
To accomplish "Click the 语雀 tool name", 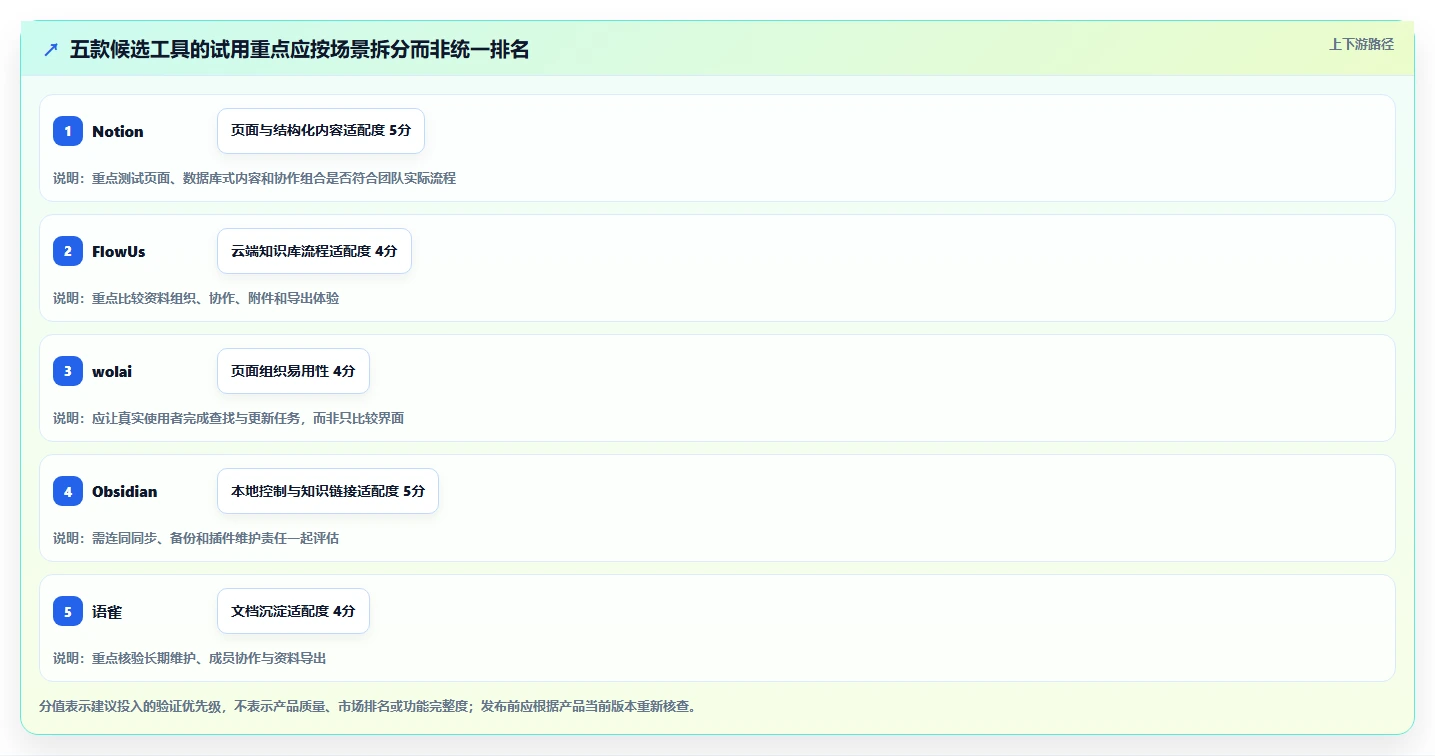I will click(107, 611).
